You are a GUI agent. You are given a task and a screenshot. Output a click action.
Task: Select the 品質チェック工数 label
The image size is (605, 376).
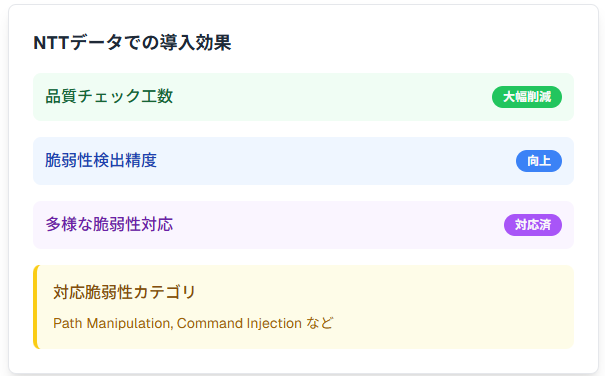point(109,97)
